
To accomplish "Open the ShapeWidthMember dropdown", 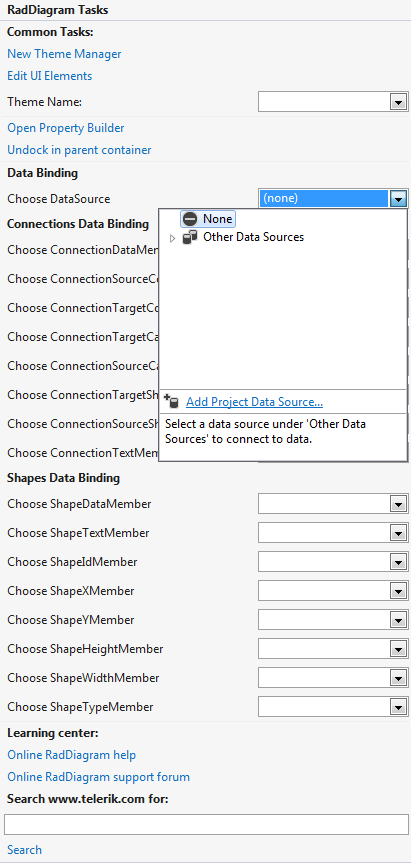I will (x=398, y=678).
